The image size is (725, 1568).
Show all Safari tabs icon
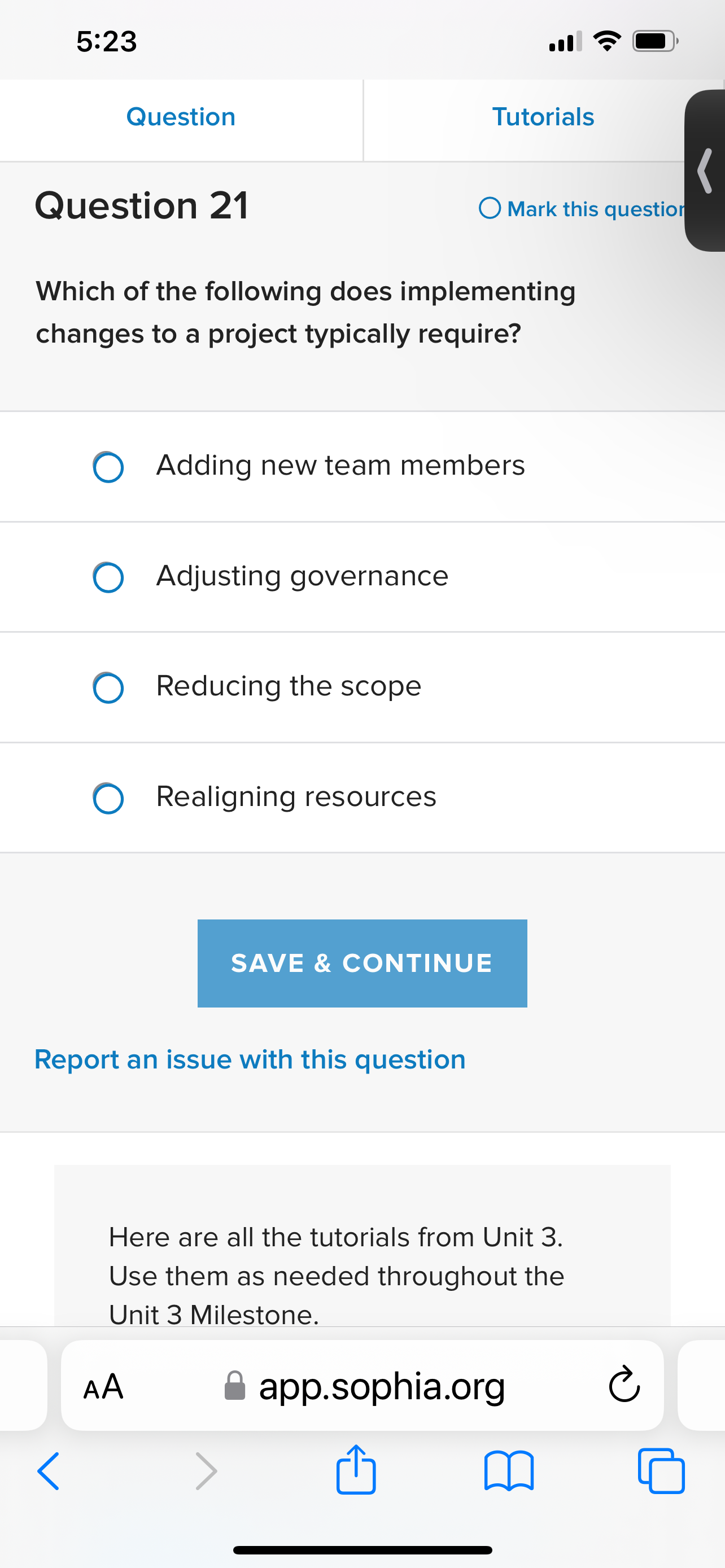[661, 1470]
